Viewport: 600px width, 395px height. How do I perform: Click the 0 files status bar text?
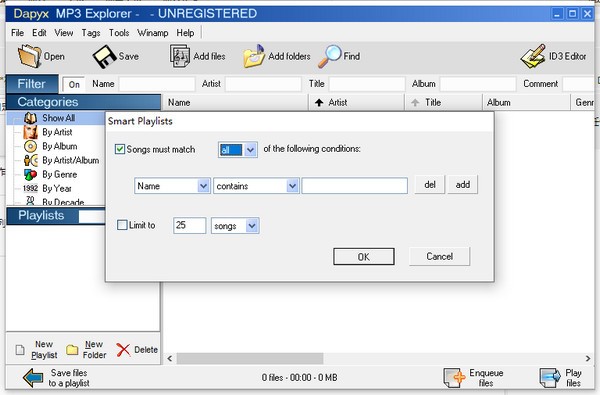(300, 377)
